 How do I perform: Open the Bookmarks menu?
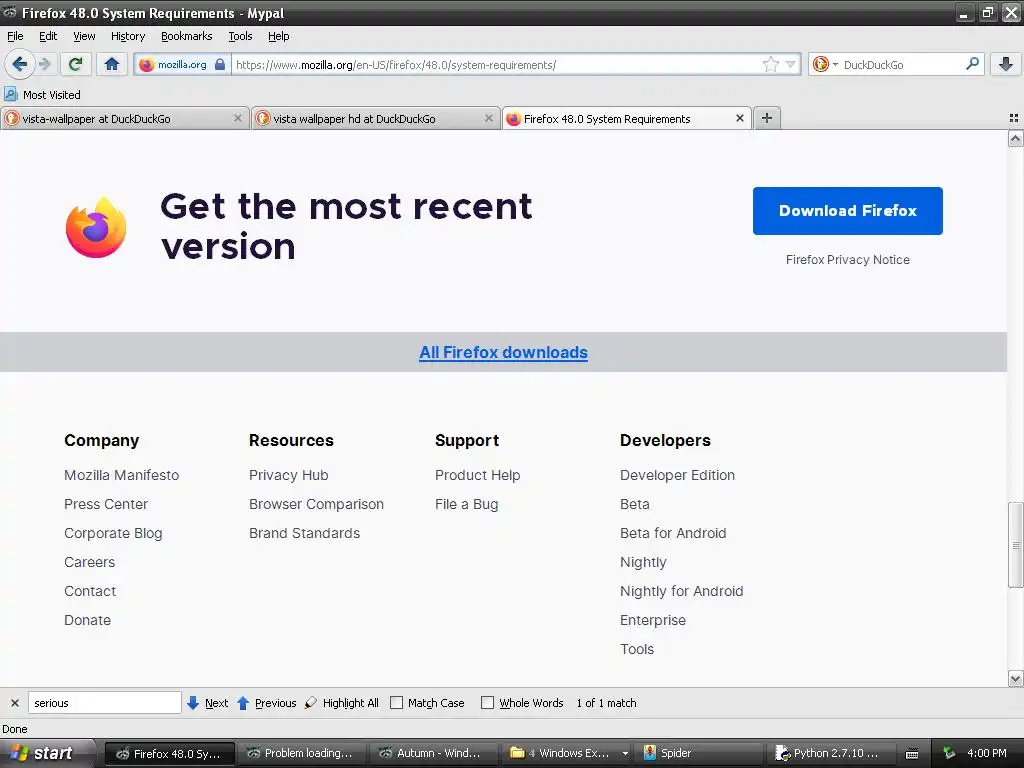tap(186, 36)
